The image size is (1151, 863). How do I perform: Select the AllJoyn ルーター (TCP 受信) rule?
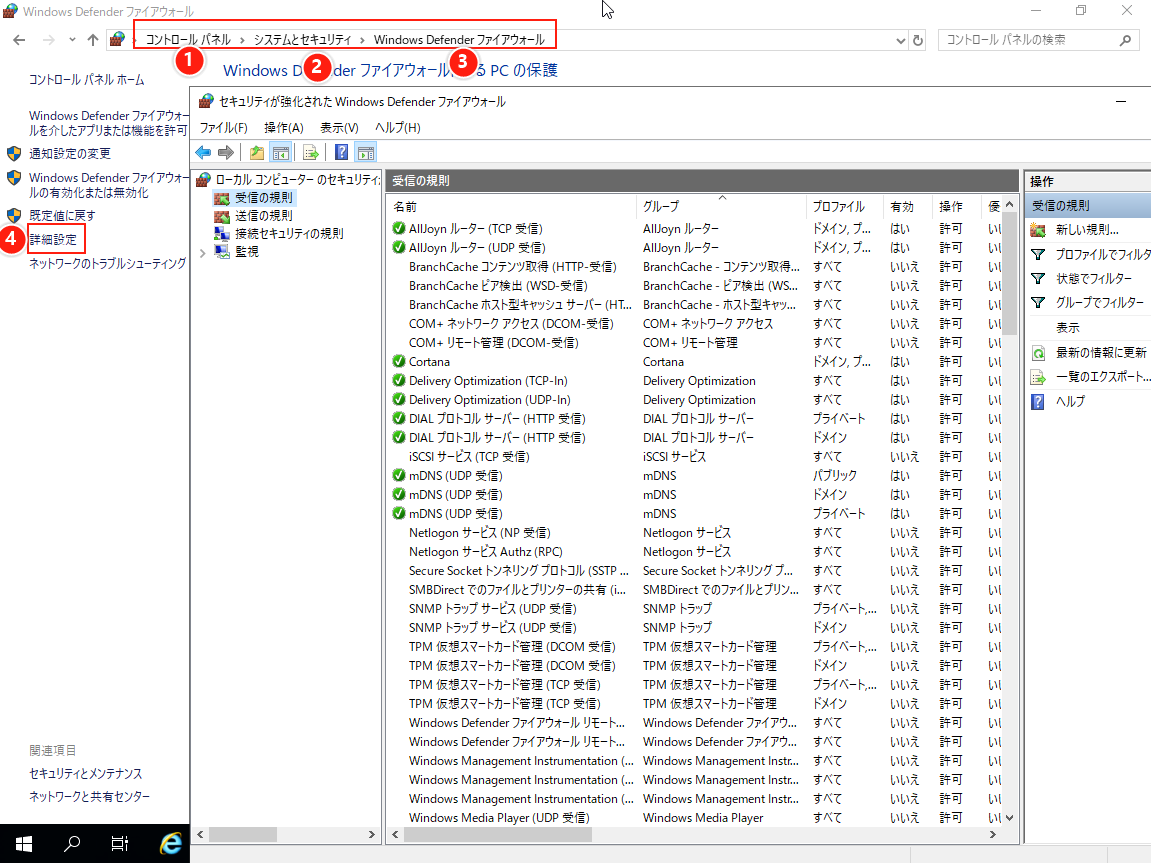tap(694, 229)
